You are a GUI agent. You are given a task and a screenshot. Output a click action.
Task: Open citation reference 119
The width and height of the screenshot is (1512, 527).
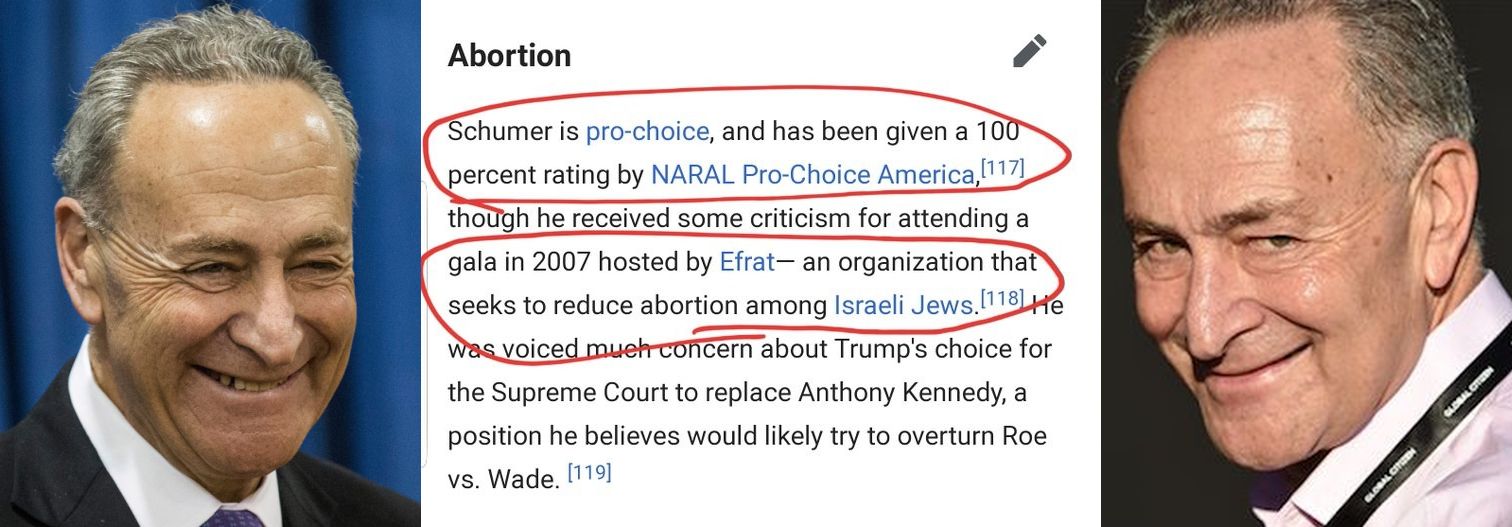pos(589,471)
